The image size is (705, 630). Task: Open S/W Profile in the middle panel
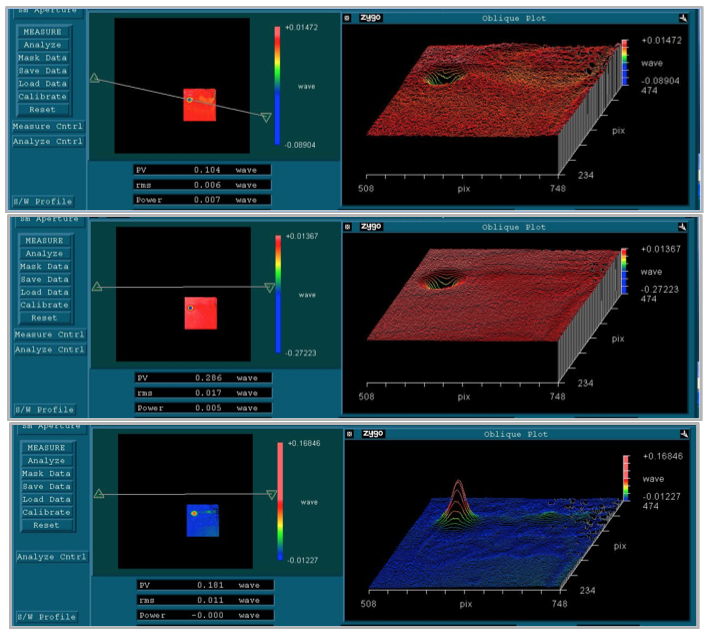pyautogui.click(x=43, y=409)
